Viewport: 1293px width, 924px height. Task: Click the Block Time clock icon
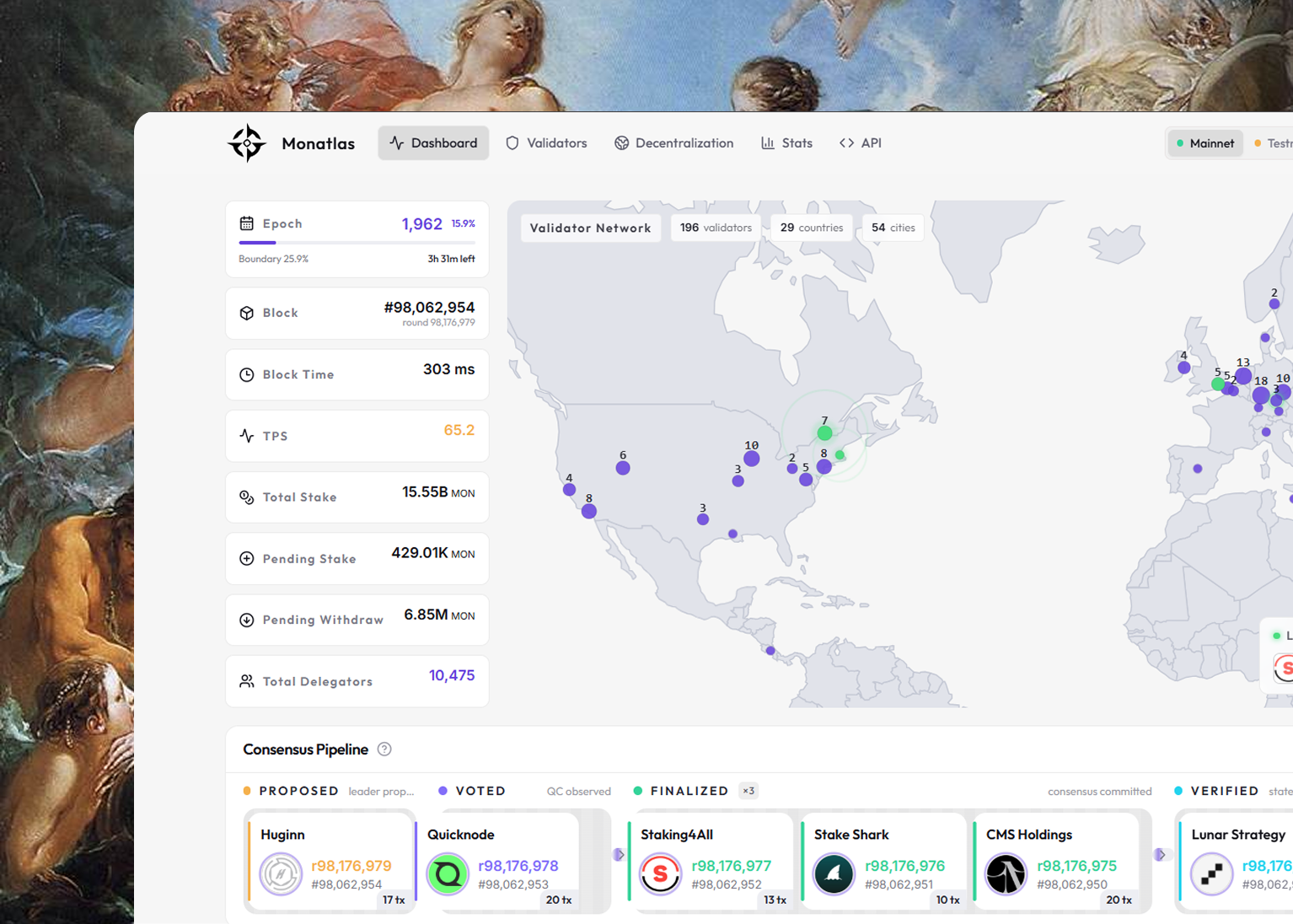[247, 374]
